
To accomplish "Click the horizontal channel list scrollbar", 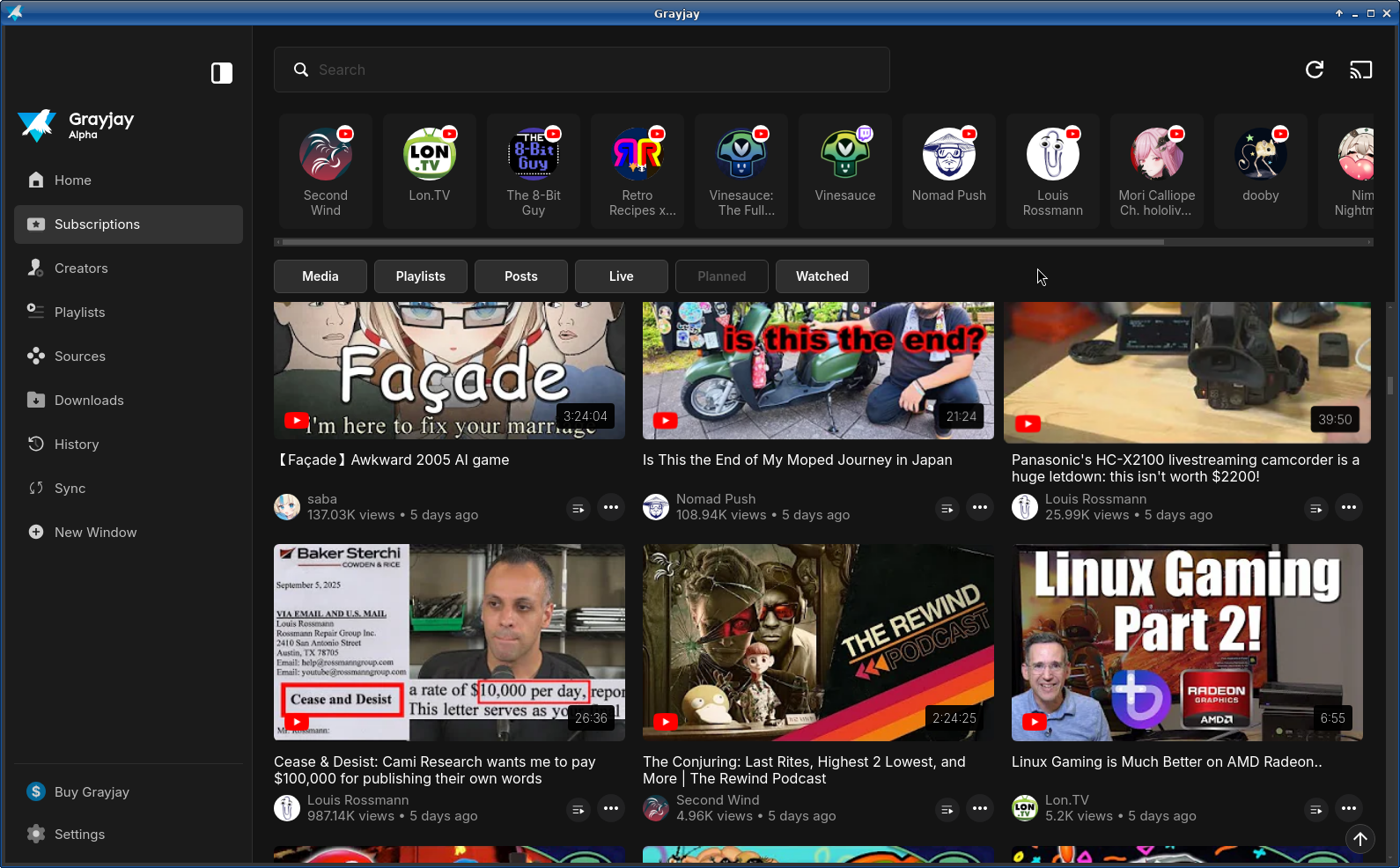I will (x=723, y=242).
